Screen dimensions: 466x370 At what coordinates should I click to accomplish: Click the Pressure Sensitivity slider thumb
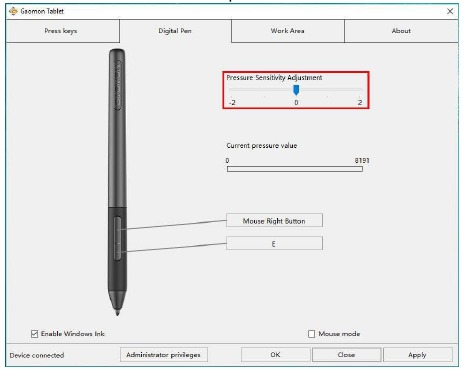[296, 90]
